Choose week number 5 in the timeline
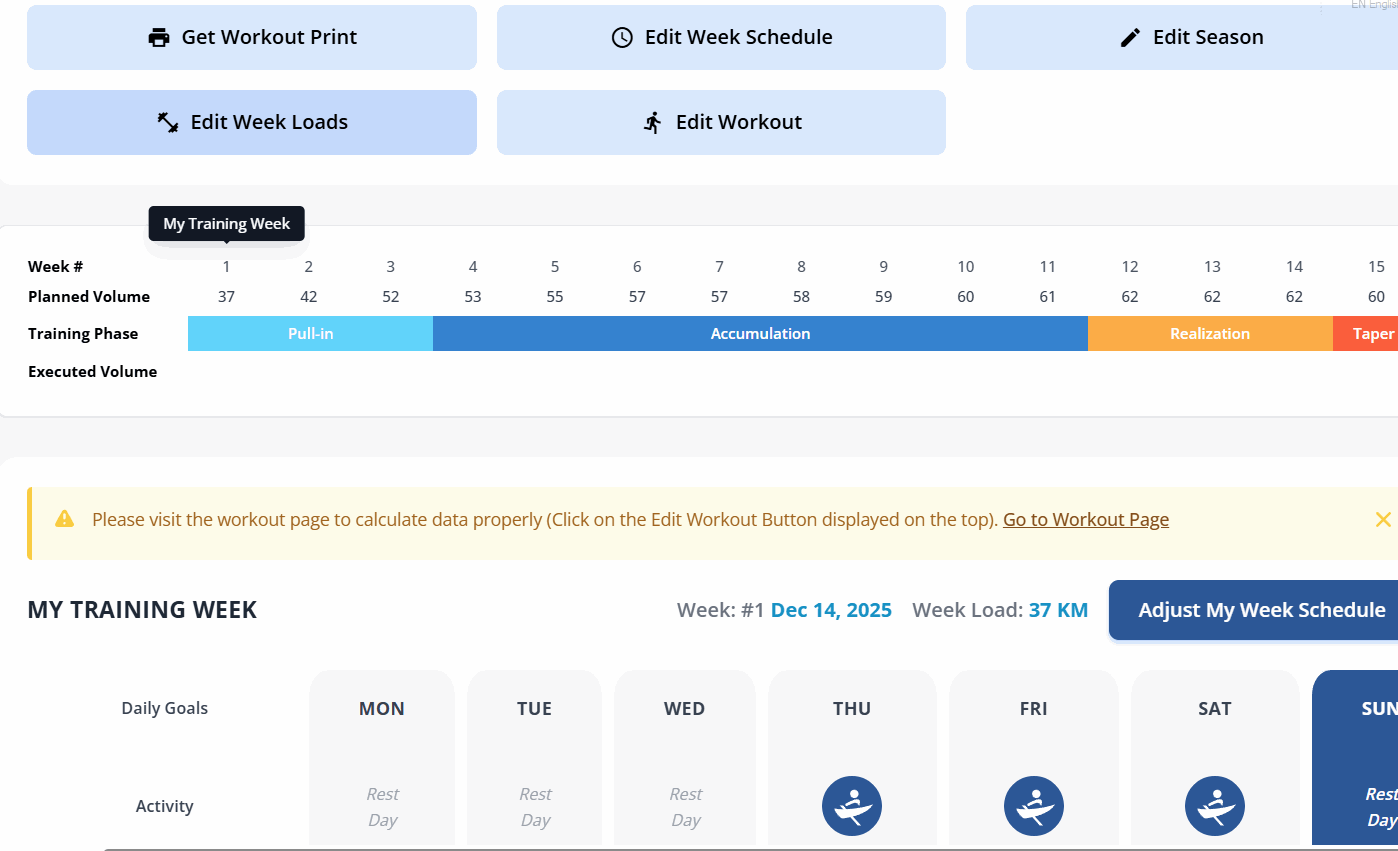The image size is (1398, 851). [x=555, y=267]
